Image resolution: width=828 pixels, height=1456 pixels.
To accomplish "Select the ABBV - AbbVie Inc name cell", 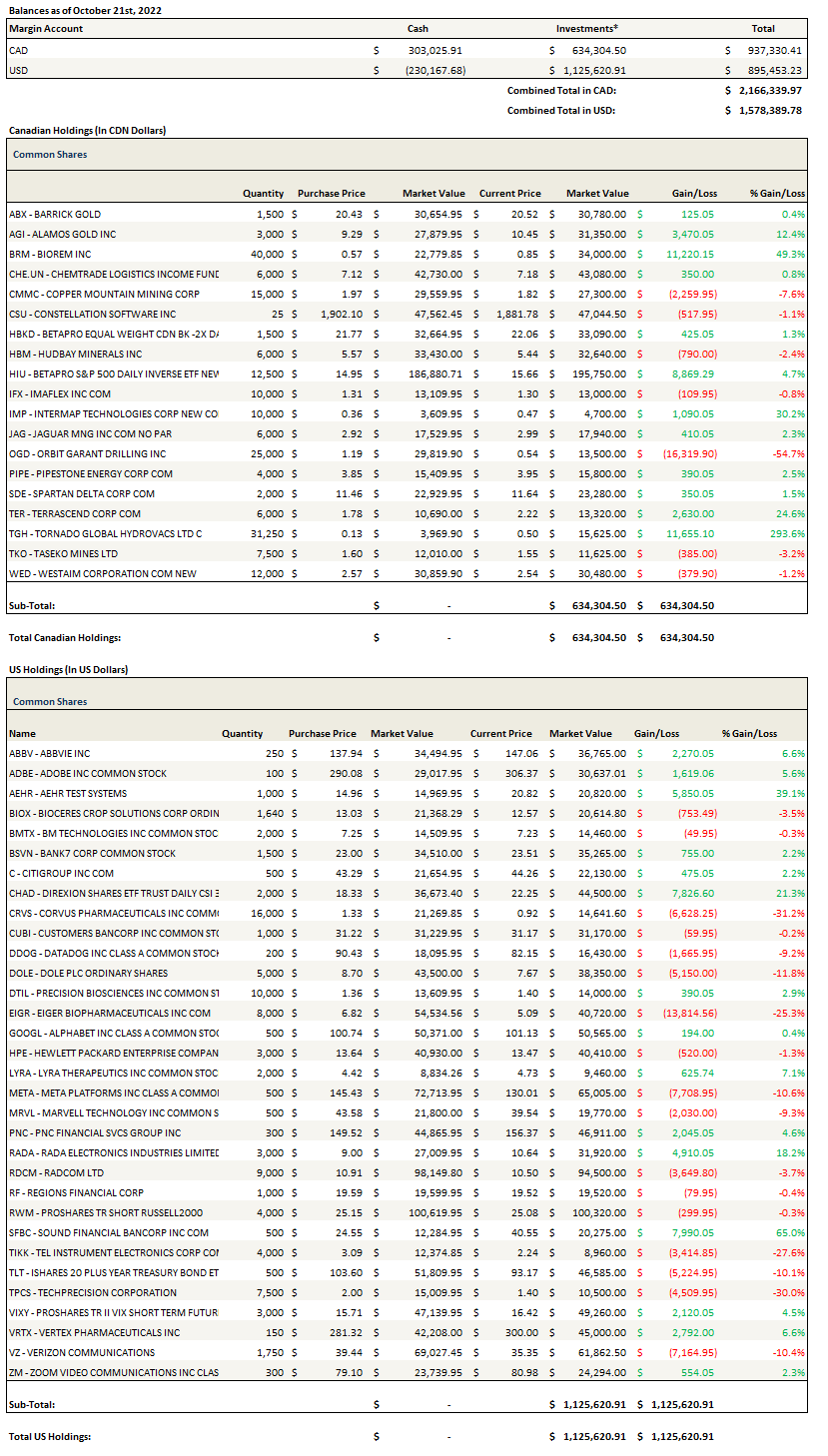I will (49, 753).
